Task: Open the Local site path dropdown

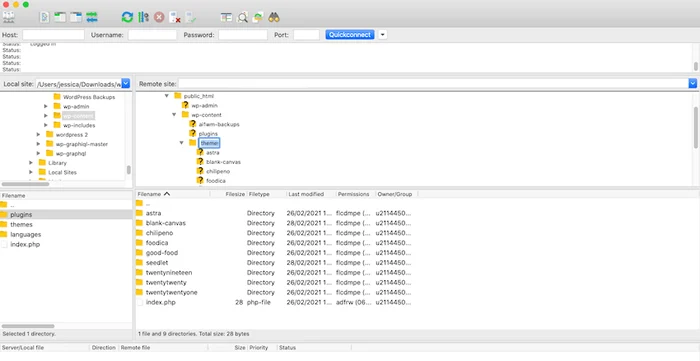Action: tap(126, 83)
